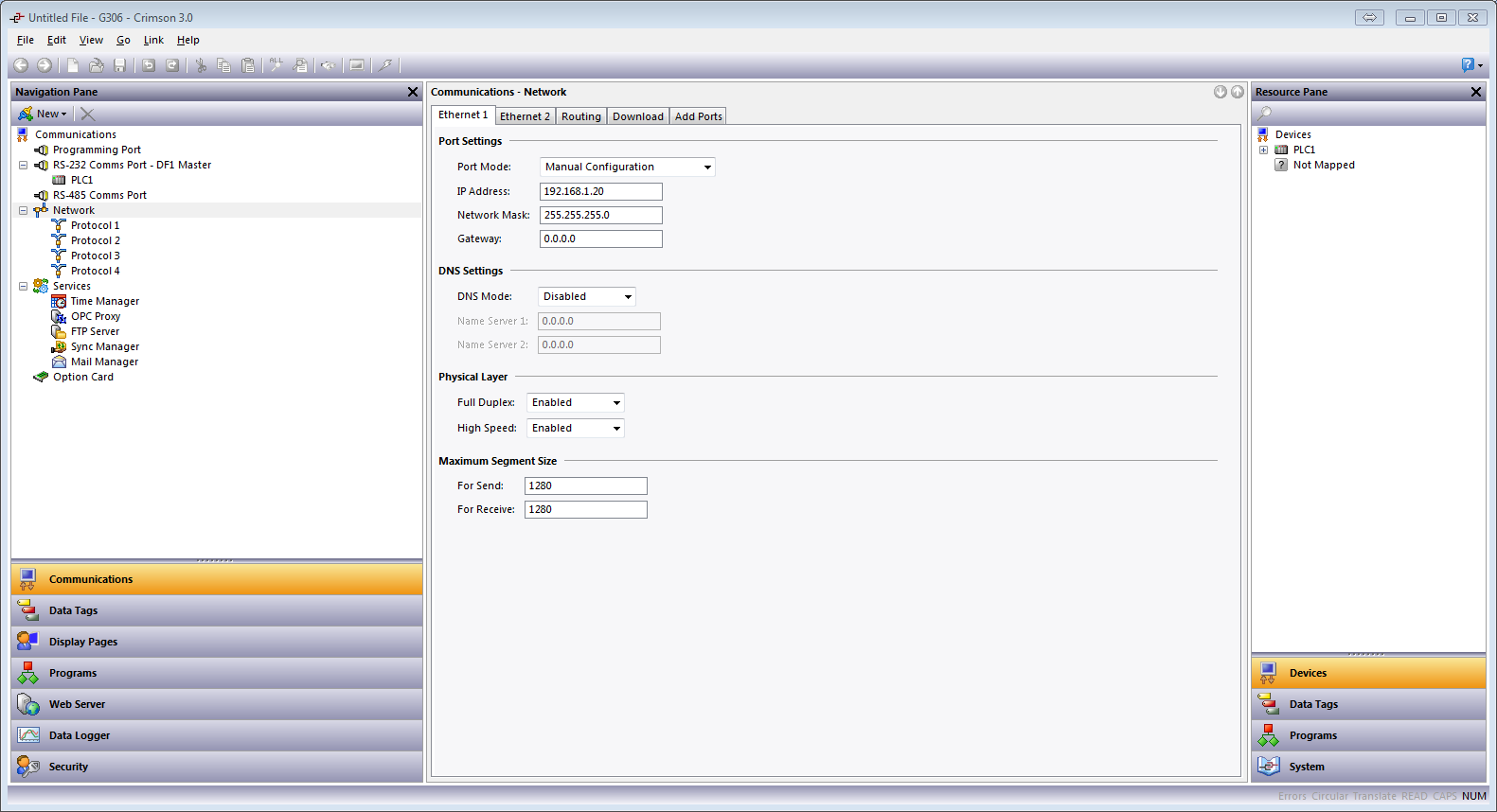Screen dimensions: 1497x812
Task: Collapse the Services tree node
Action: pos(24,286)
